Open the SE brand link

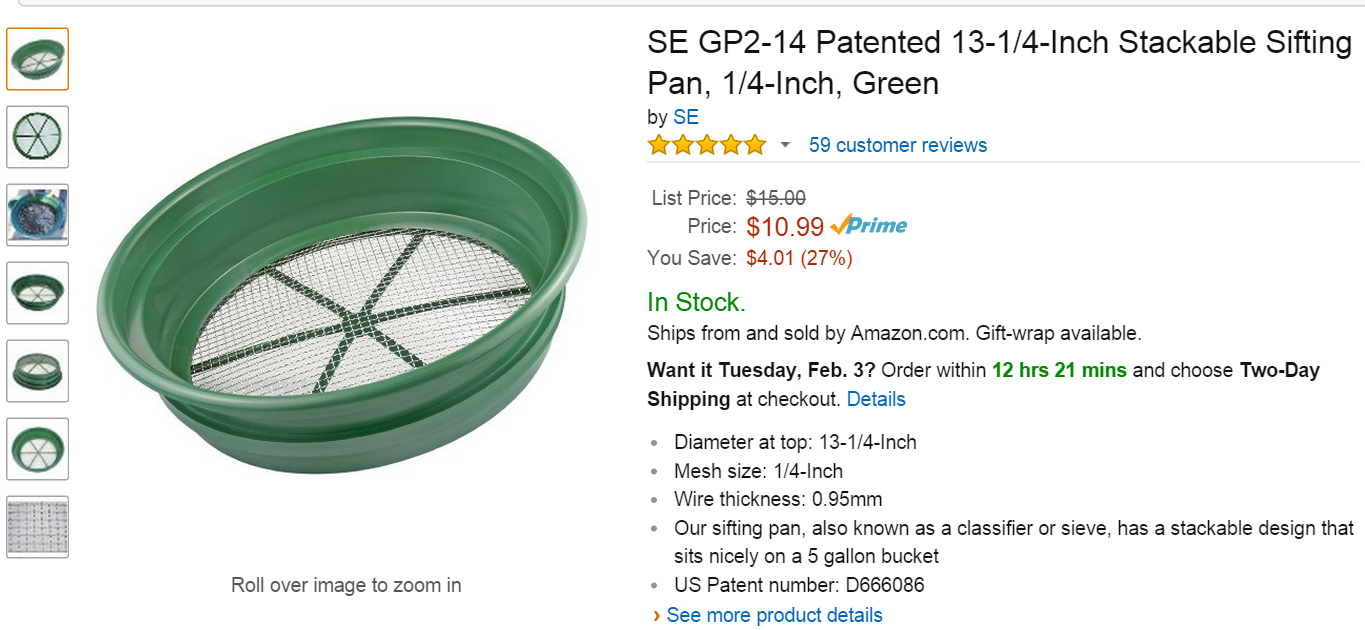pos(685,117)
